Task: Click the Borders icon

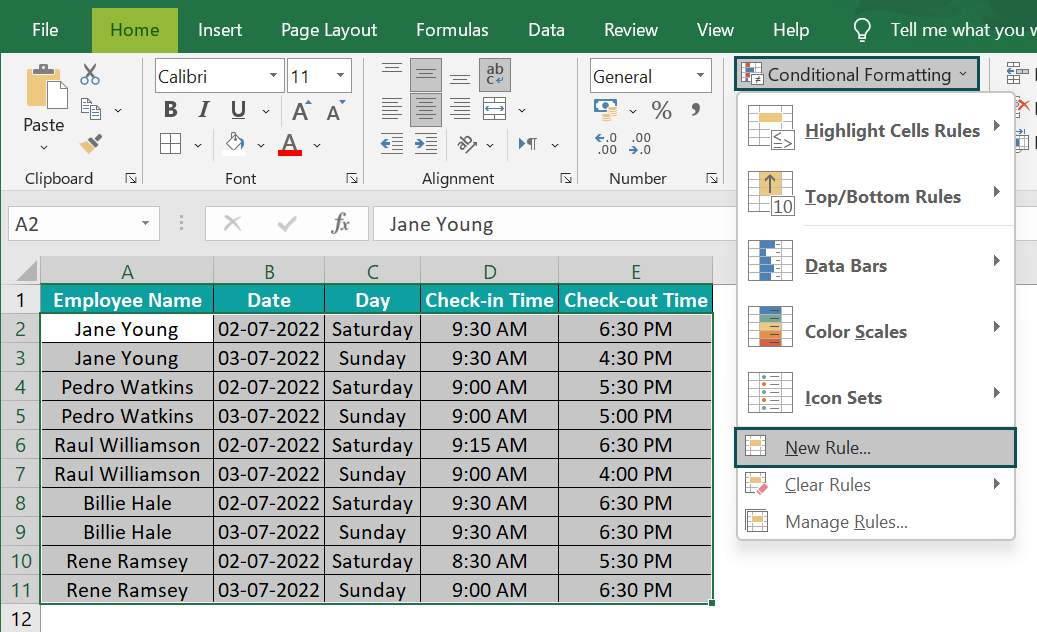Action: [171, 143]
